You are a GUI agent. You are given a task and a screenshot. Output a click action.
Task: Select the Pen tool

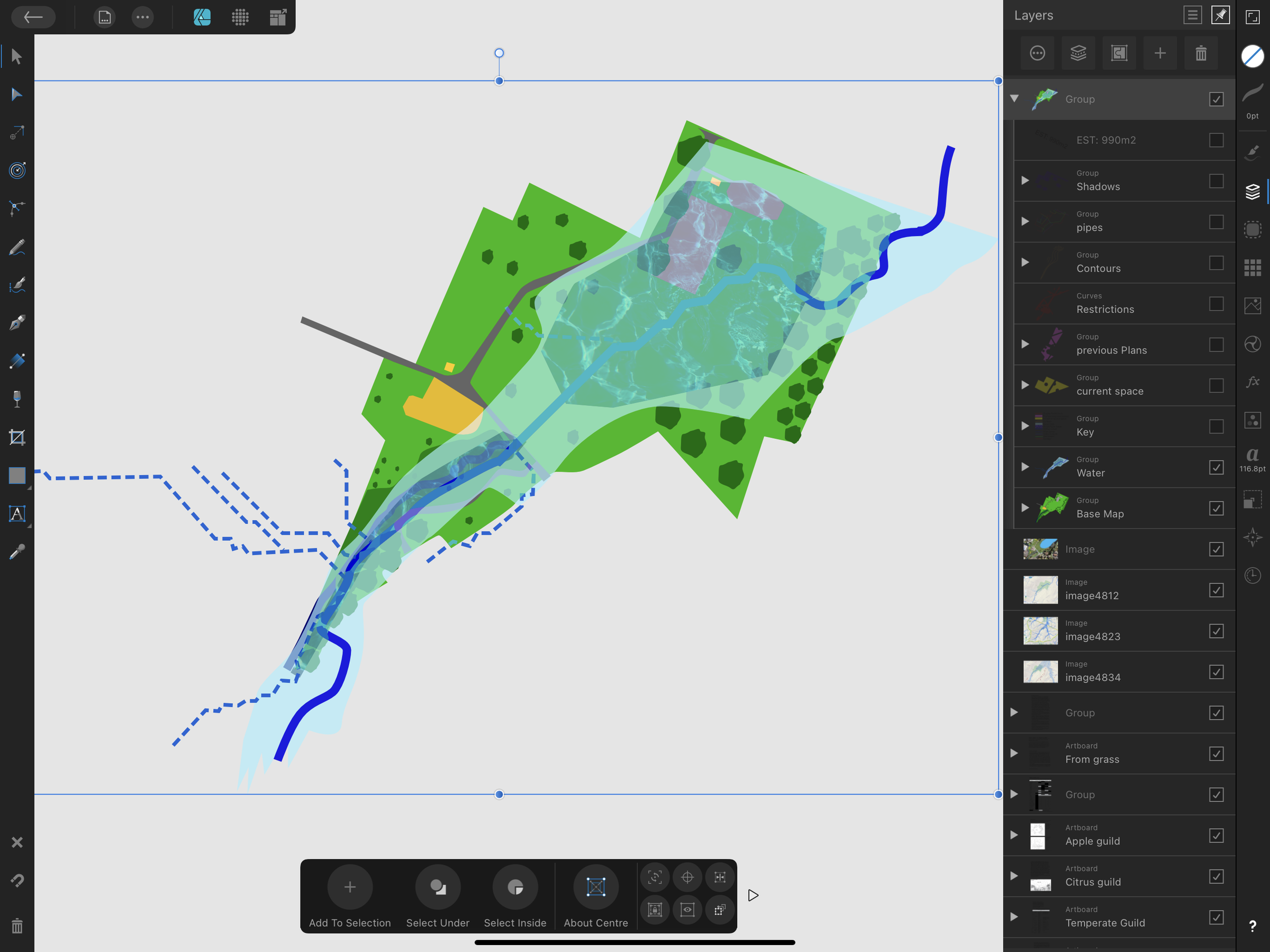coord(17,322)
